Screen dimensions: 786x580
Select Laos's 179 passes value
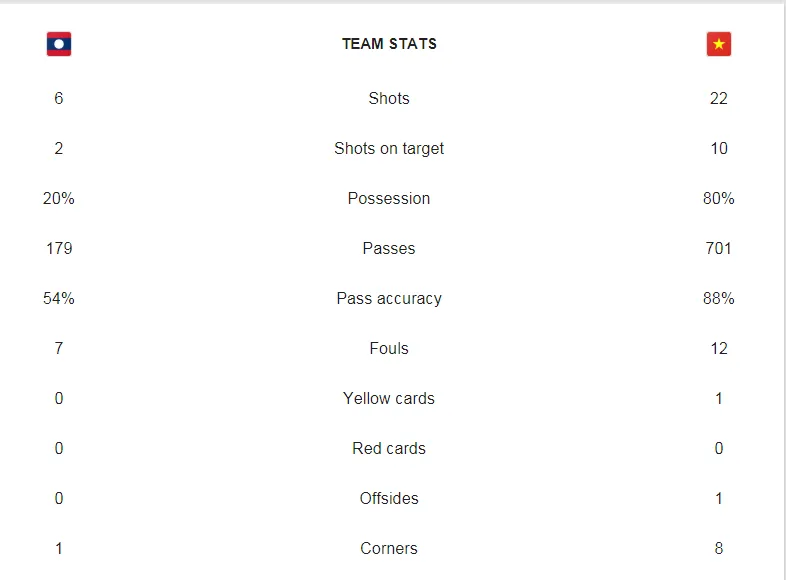(59, 248)
